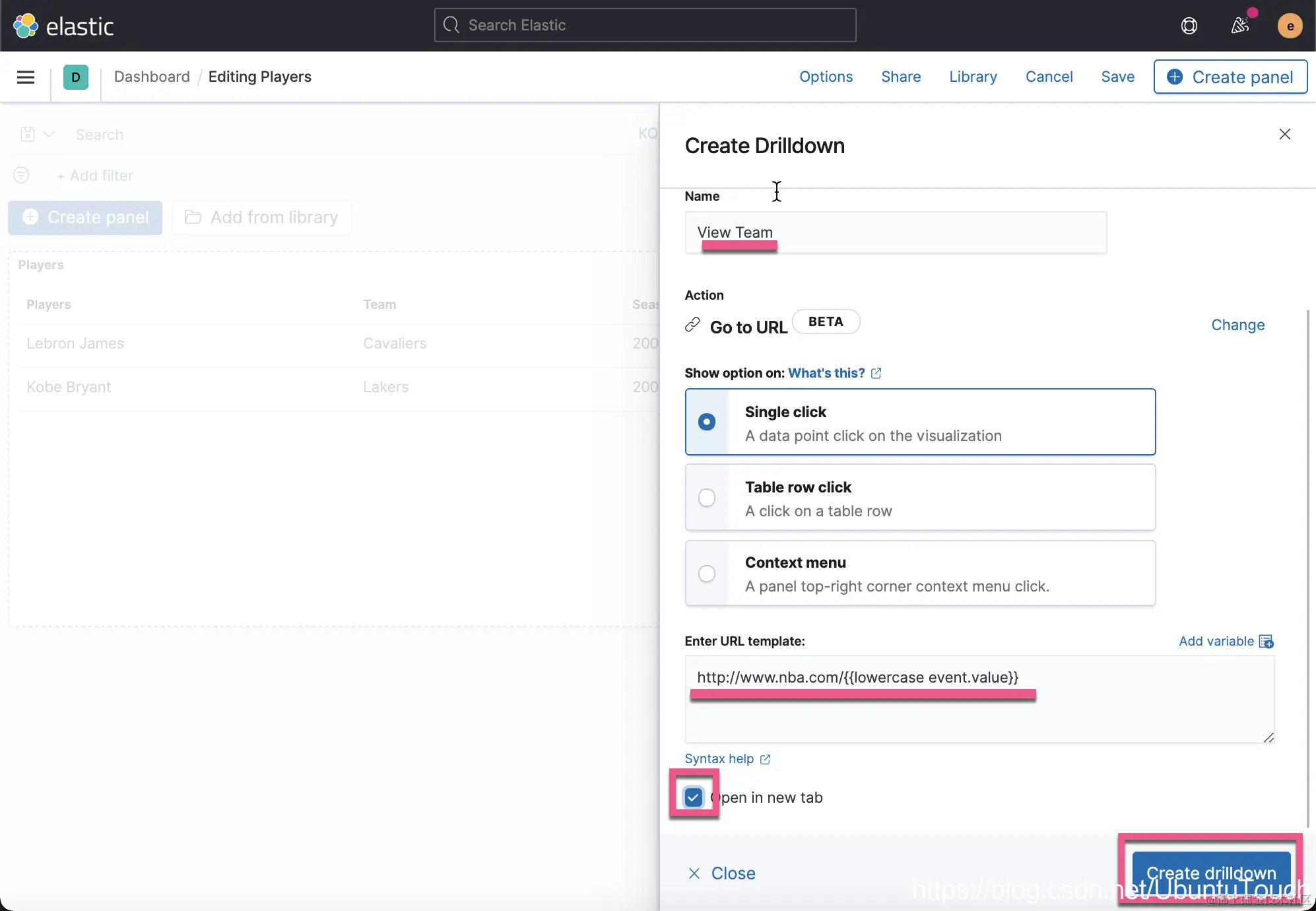This screenshot has width=1316, height=911.
Task: Click the Add variable icon
Action: (x=1266, y=641)
